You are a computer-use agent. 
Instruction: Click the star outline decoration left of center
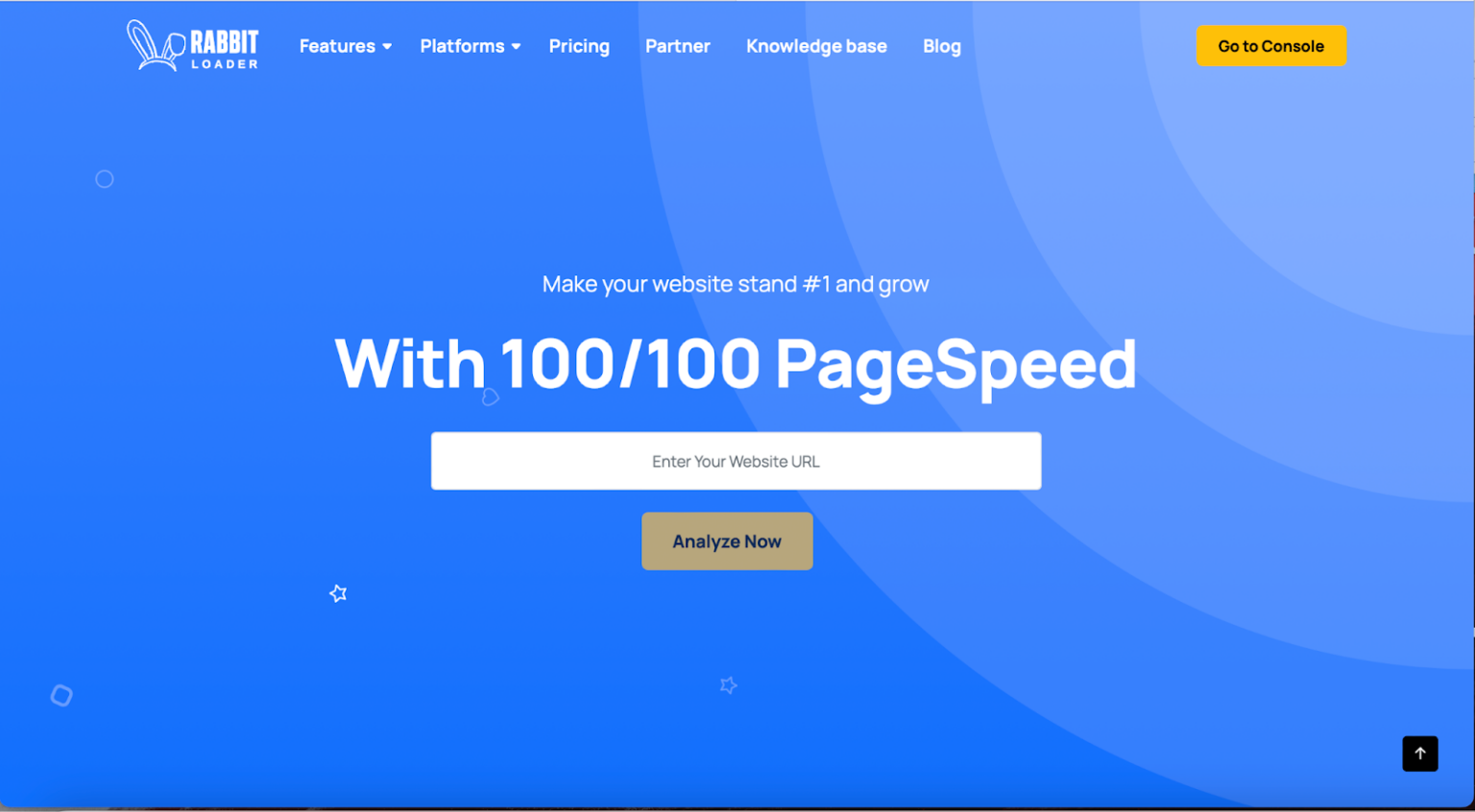(338, 593)
